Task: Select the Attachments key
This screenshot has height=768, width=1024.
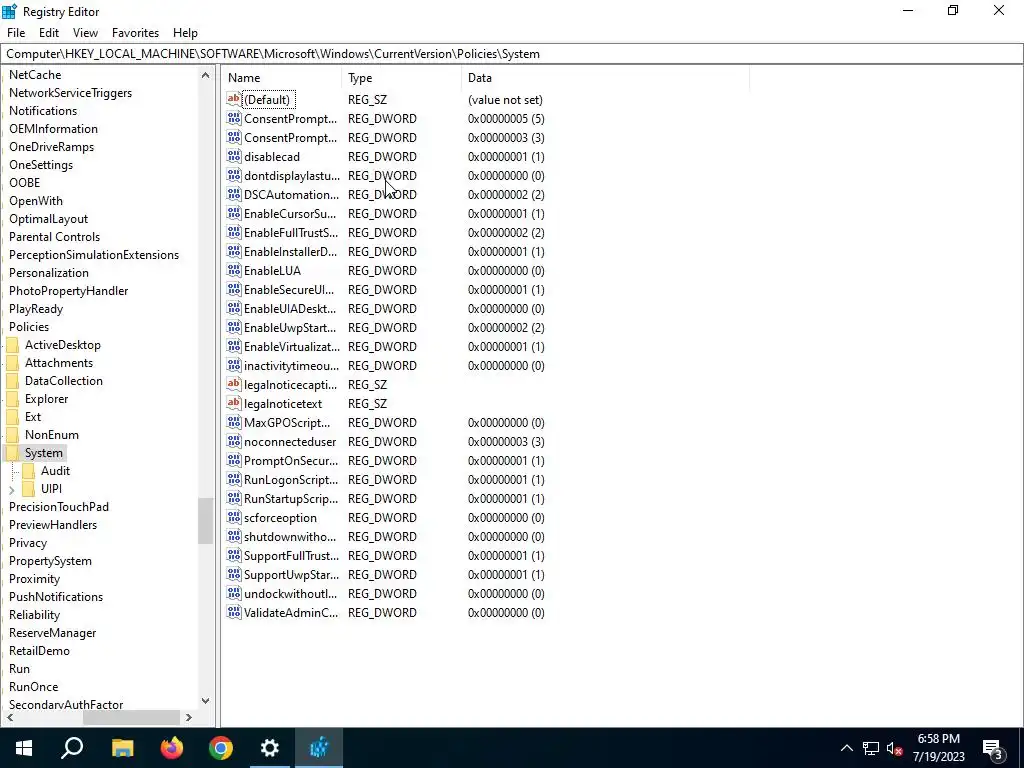Action: [59, 362]
